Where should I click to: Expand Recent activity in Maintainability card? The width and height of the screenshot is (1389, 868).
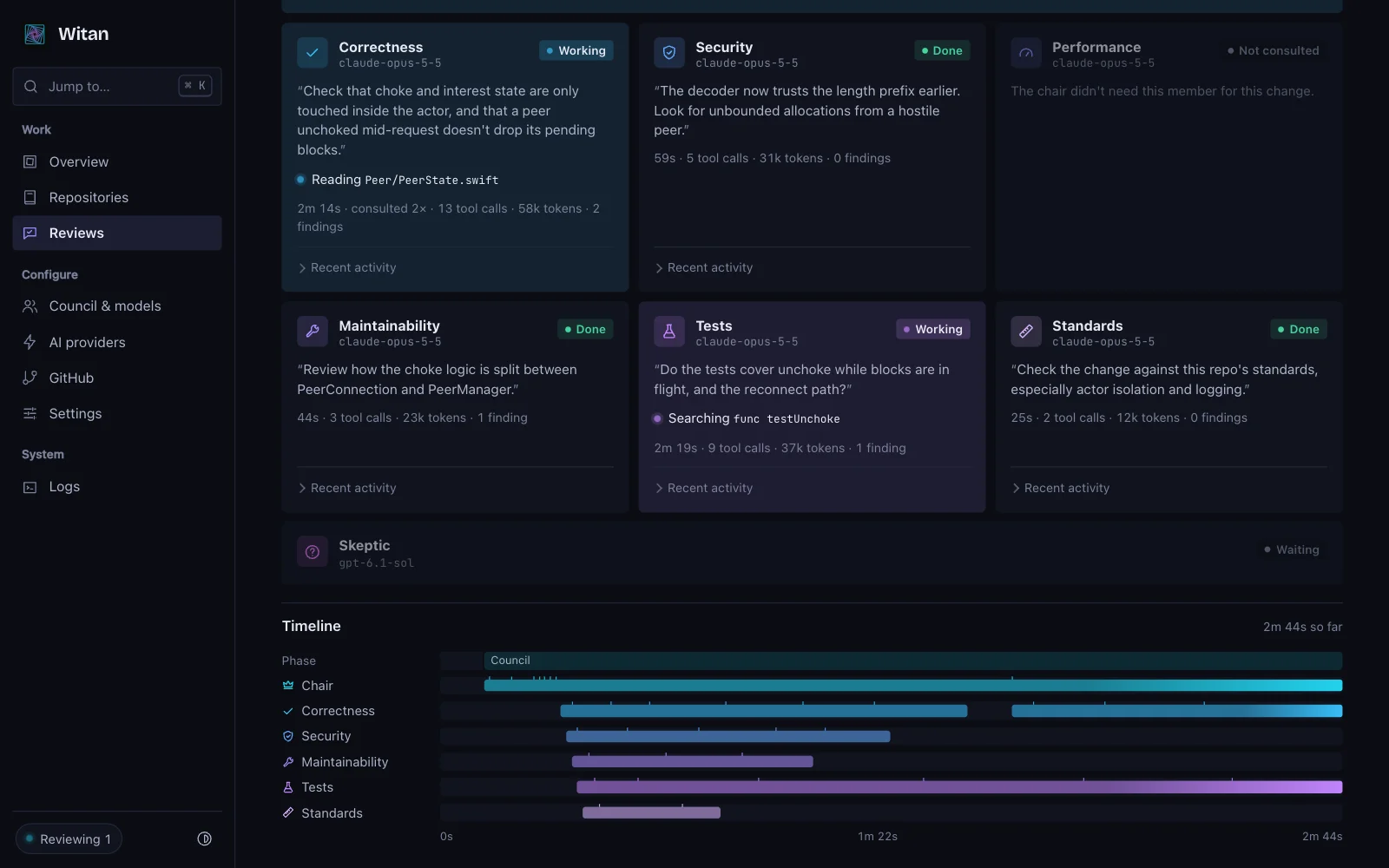[347, 489]
